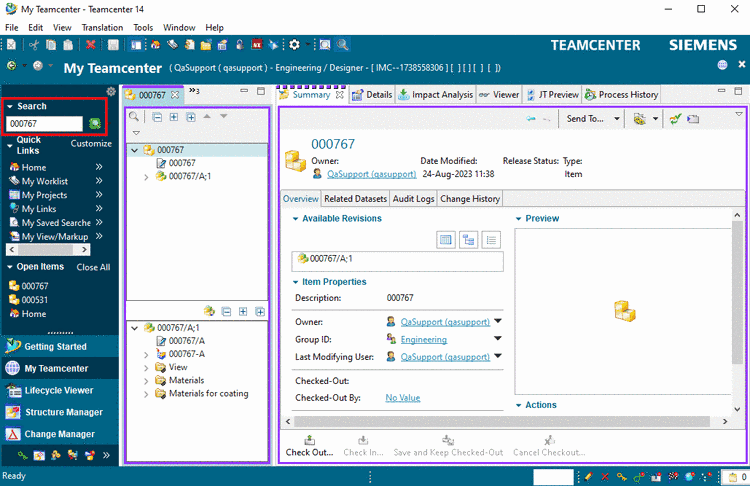Screen dimensions: 750x486
Task: Click the Copy toolbar icon
Action: coord(51,45)
